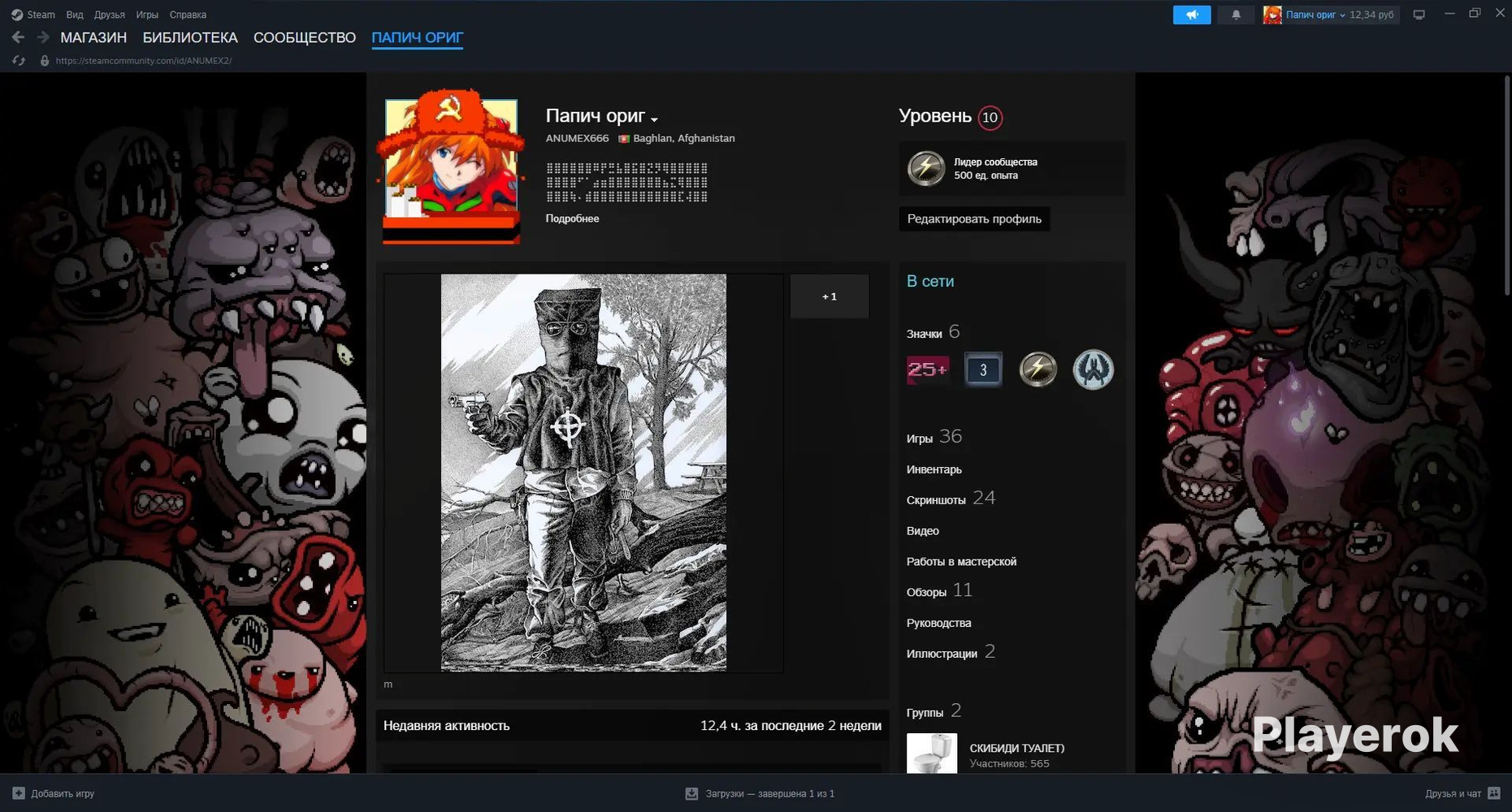Image resolution: width=1512 pixels, height=812 pixels.
Task: Click the Лидер сообщества badge title
Action: click(995, 162)
